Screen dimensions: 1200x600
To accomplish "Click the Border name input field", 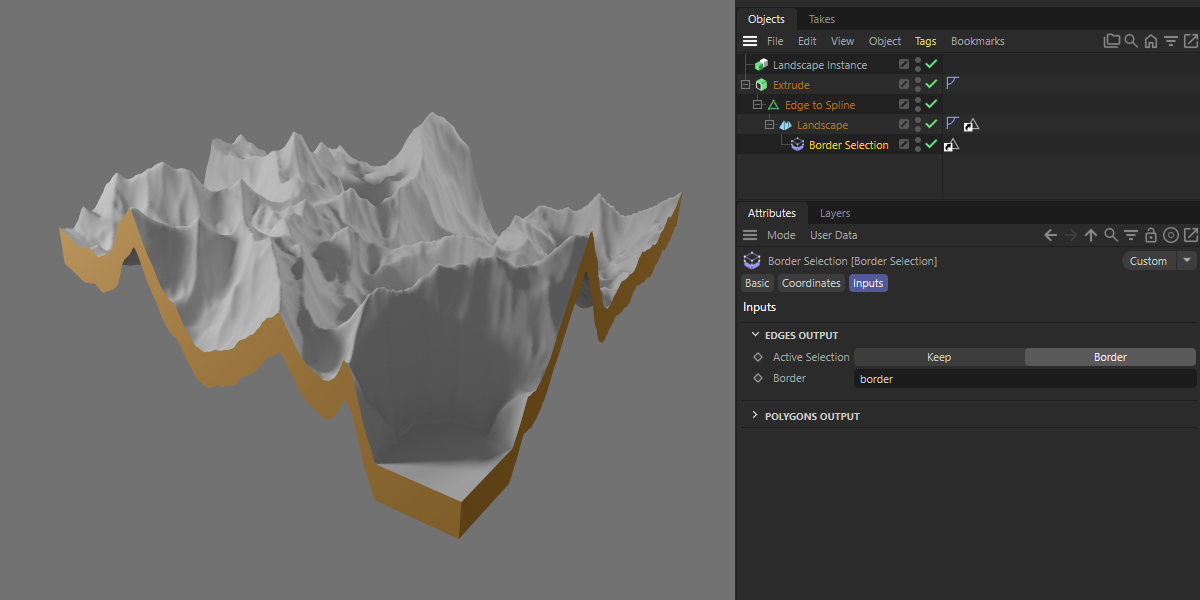I will pyautogui.click(x=1025, y=379).
